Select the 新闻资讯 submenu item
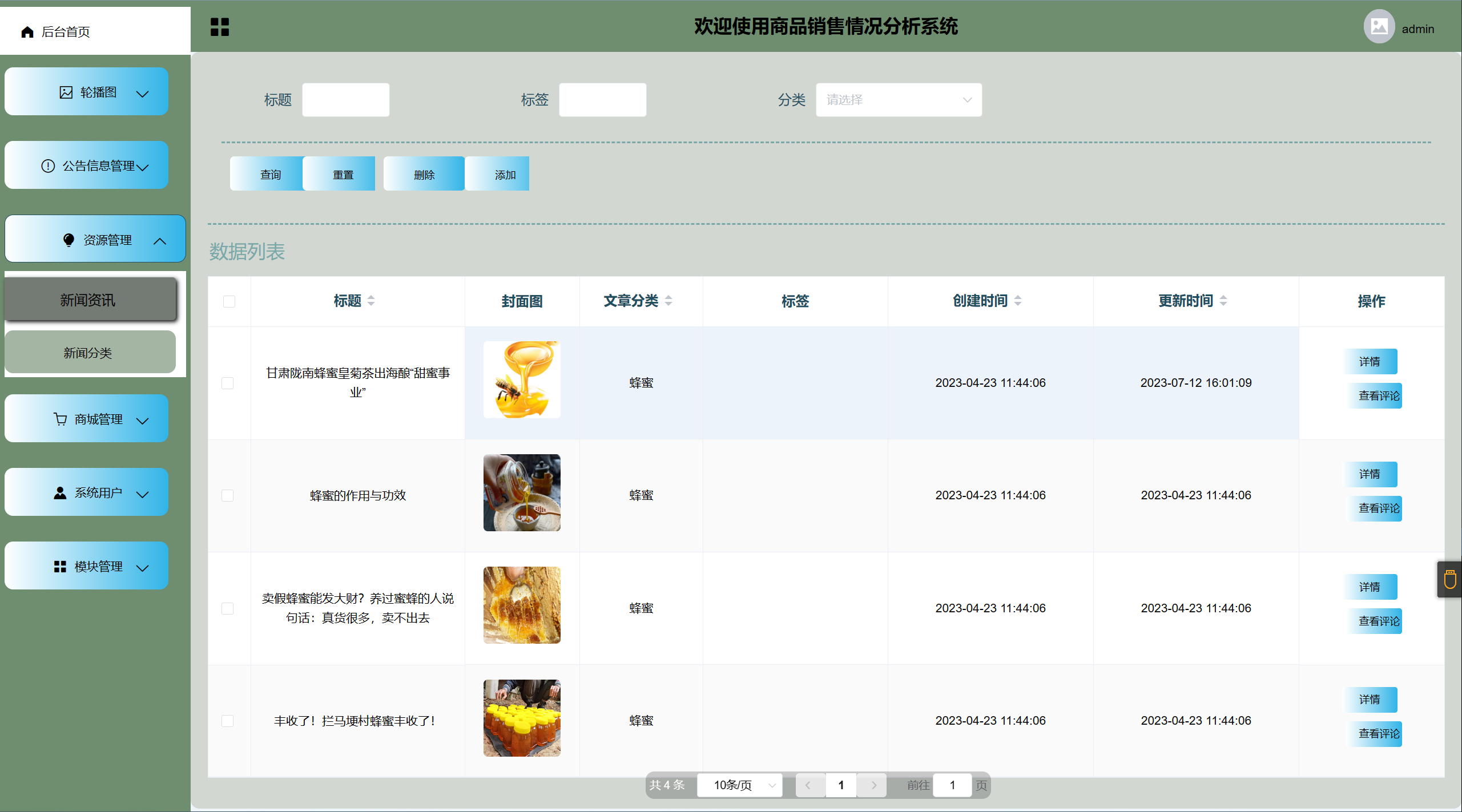 click(91, 300)
